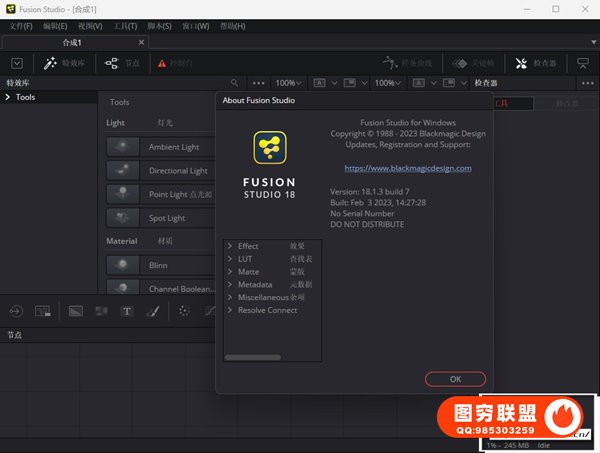
Task: Switch to the 合成1 composition tab
Action: tap(72, 43)
